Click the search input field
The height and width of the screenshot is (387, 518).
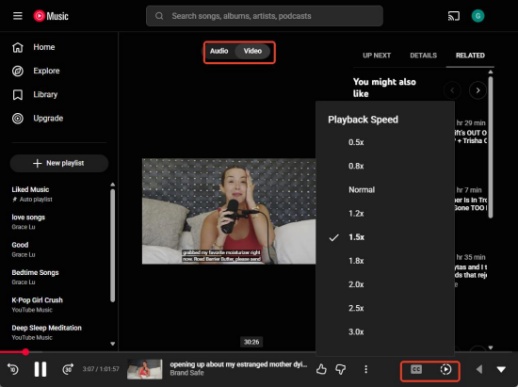[x=265, y=16]
